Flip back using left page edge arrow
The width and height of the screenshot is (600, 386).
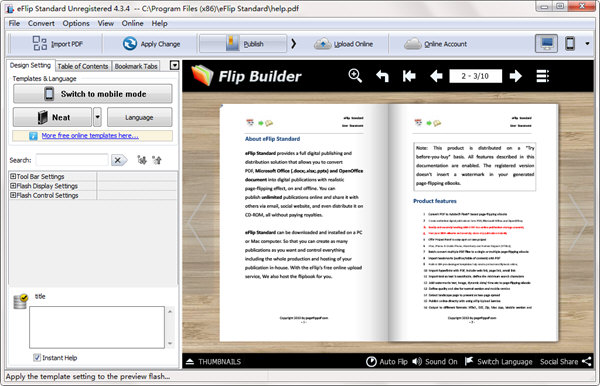(198, 222)
